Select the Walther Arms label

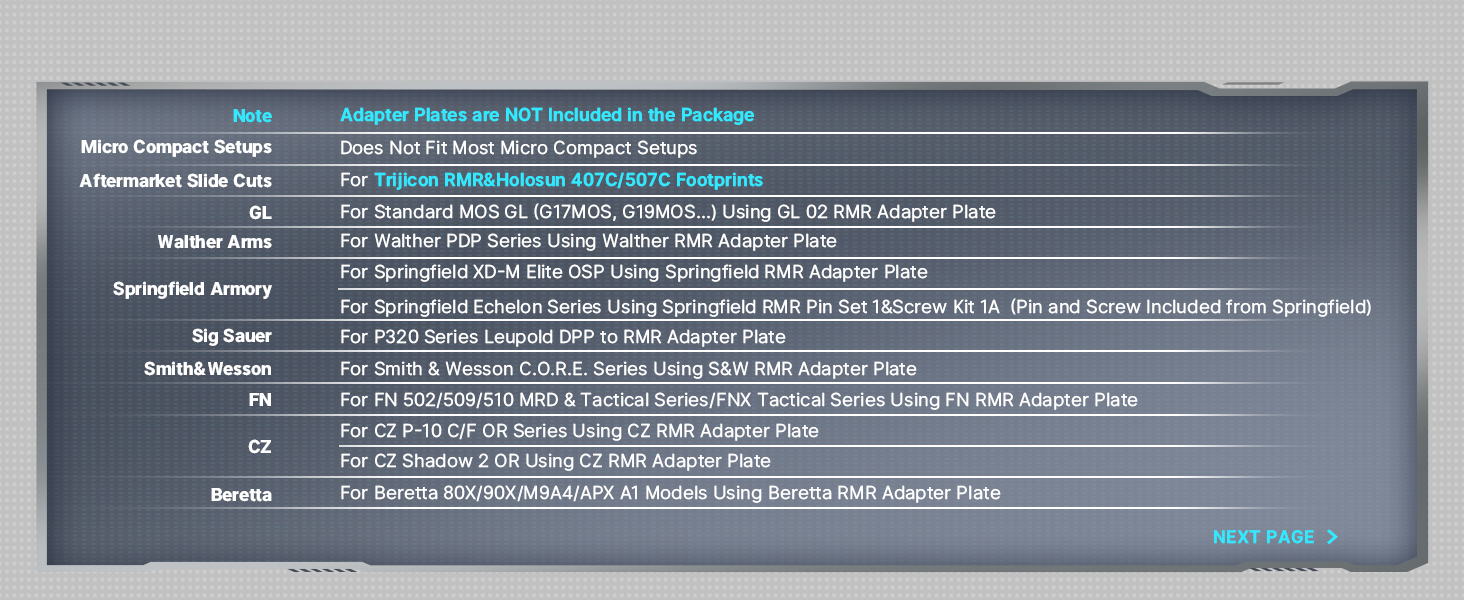pos(214,242)
